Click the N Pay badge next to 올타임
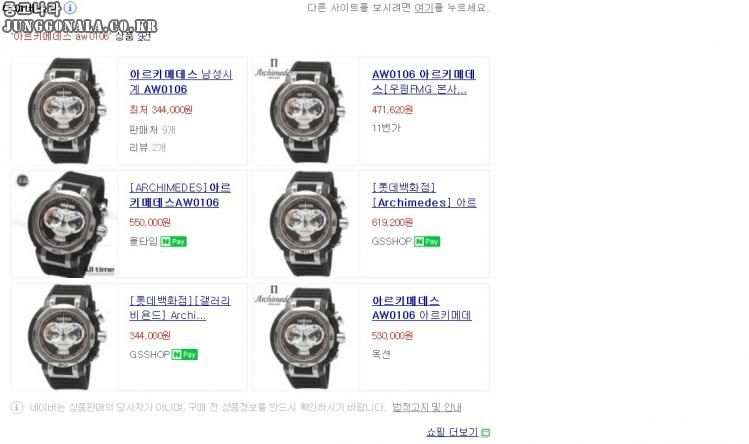Viewport: 749px width, 444px height. point(173,241)
